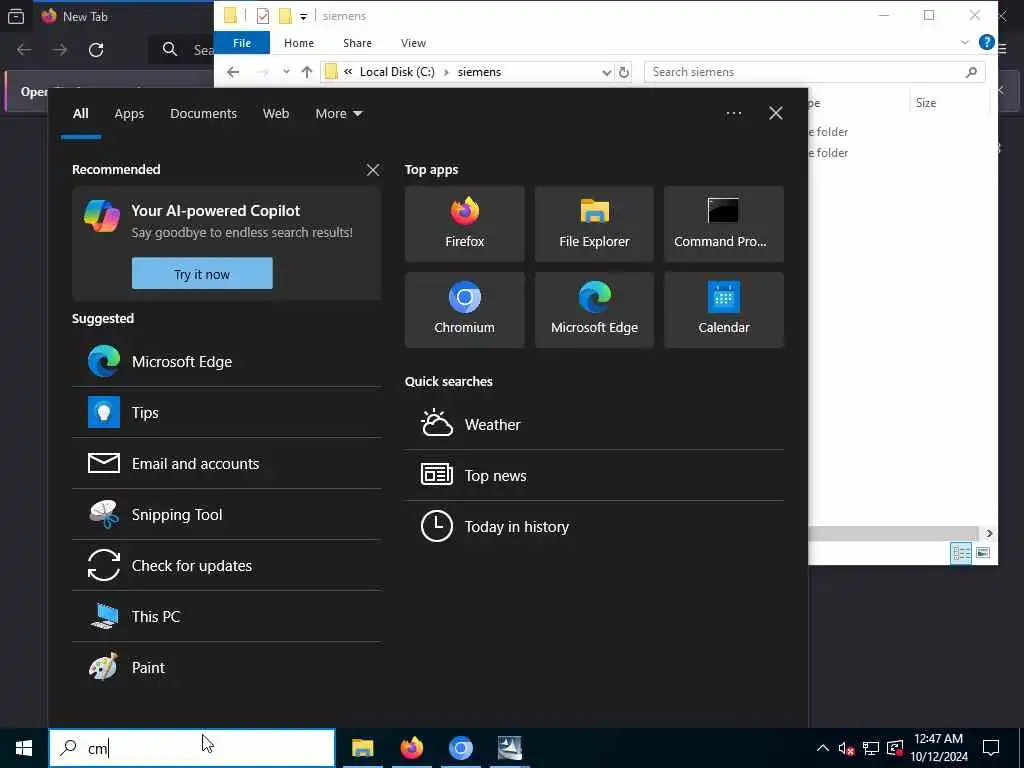This screenshot has height=768, width=1024.
Task: Switch to the Web search tab
Action: [276, 113]
